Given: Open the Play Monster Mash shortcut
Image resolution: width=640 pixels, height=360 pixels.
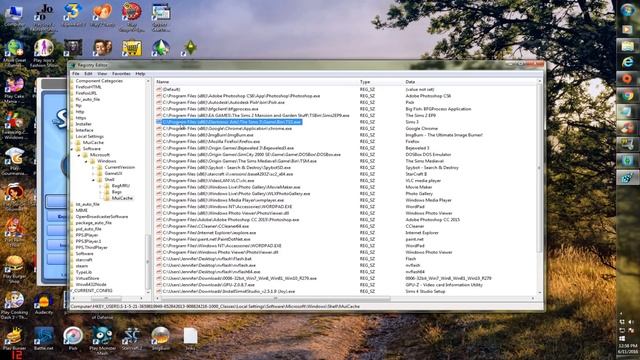Looking at the screenshot, I should point(102,339).
